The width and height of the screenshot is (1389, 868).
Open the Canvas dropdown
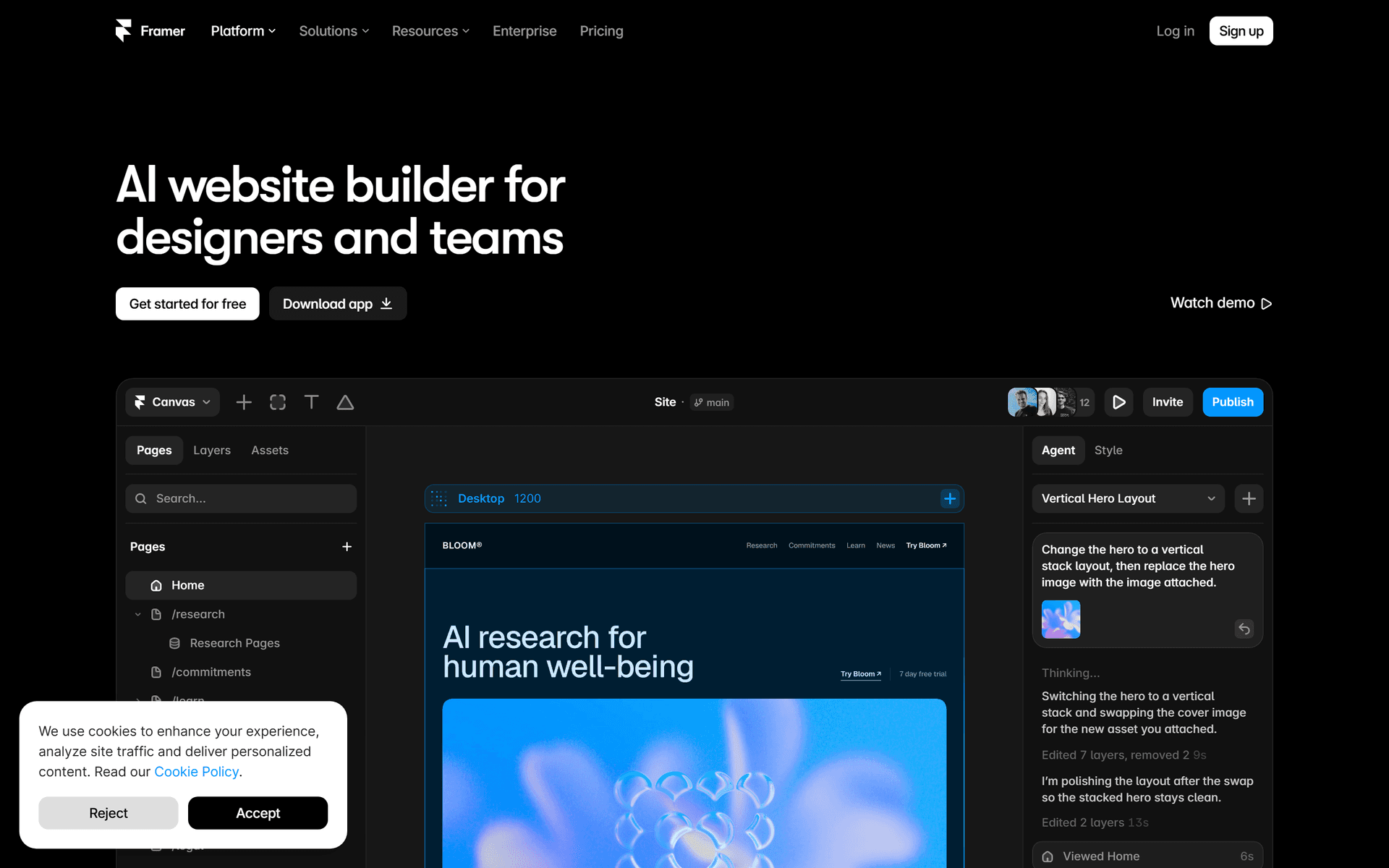point(173,402)
